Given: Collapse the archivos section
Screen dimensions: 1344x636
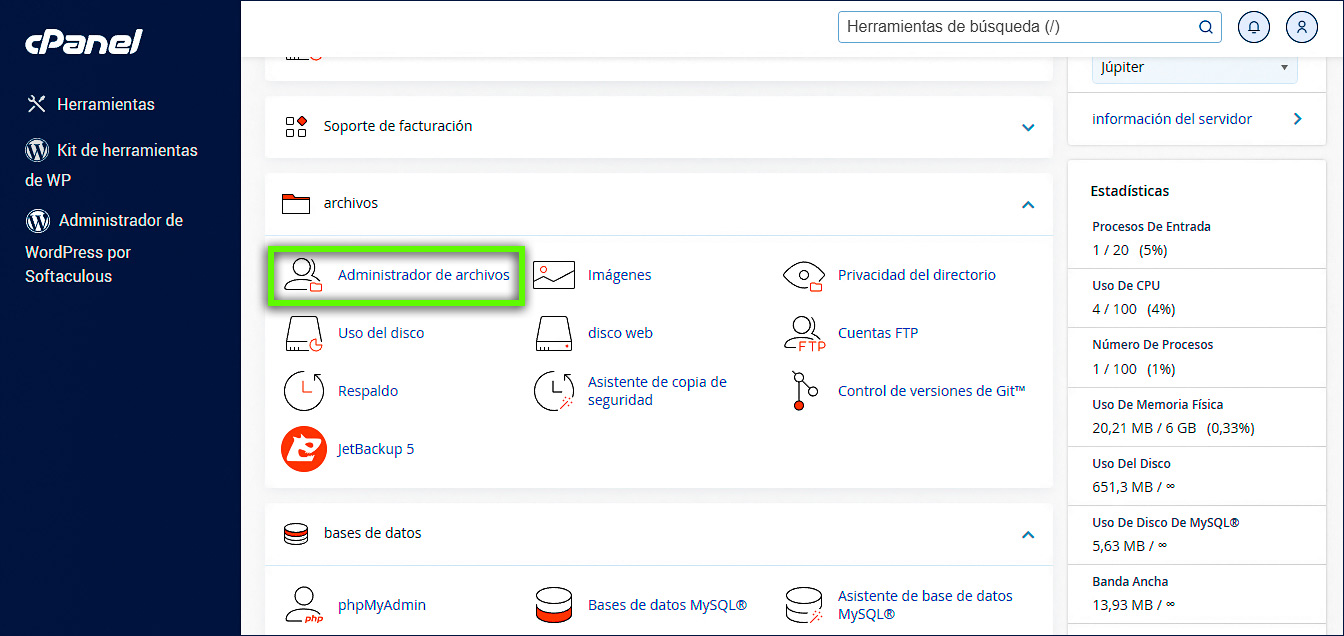Looking at the screenshot, I should (x=1027, y=204).
